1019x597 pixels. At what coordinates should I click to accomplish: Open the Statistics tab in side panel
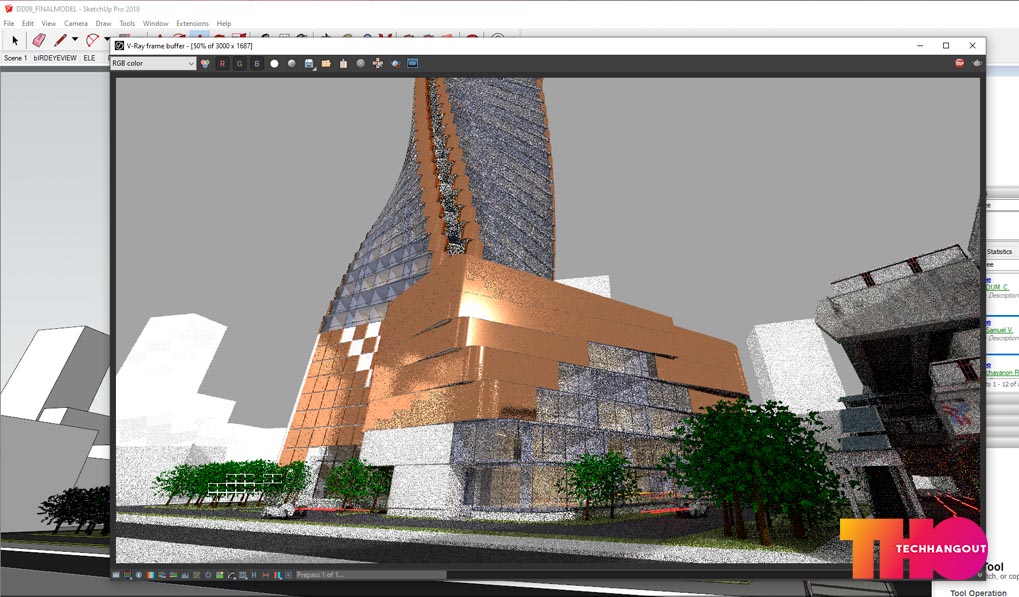pyautogui.click(x=1000, y=251)
